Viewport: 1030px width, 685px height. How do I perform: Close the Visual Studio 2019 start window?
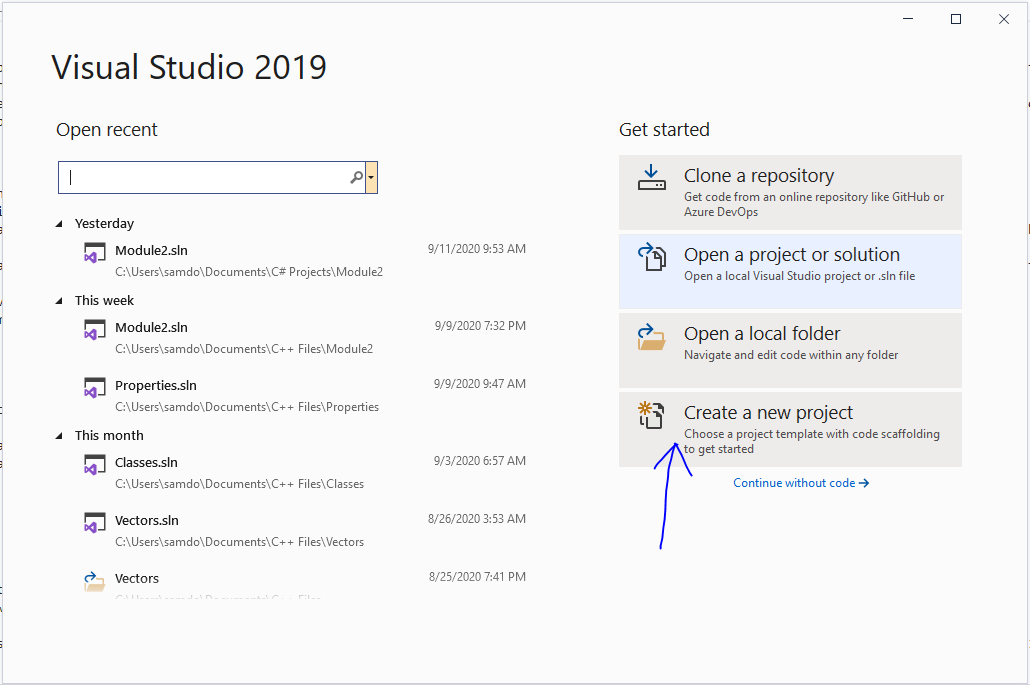tap(1004, 19)
